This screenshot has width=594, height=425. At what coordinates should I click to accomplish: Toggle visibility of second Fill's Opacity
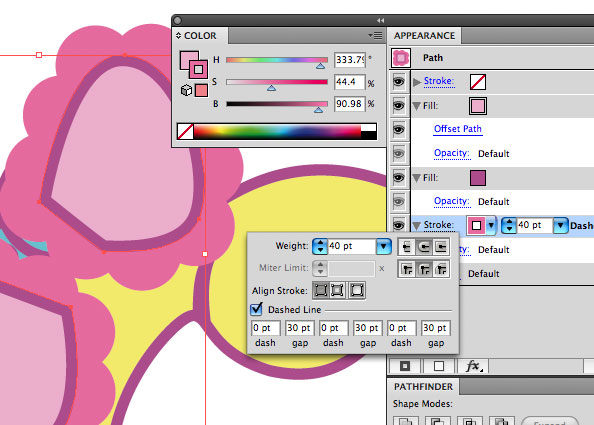pos(399,202)
